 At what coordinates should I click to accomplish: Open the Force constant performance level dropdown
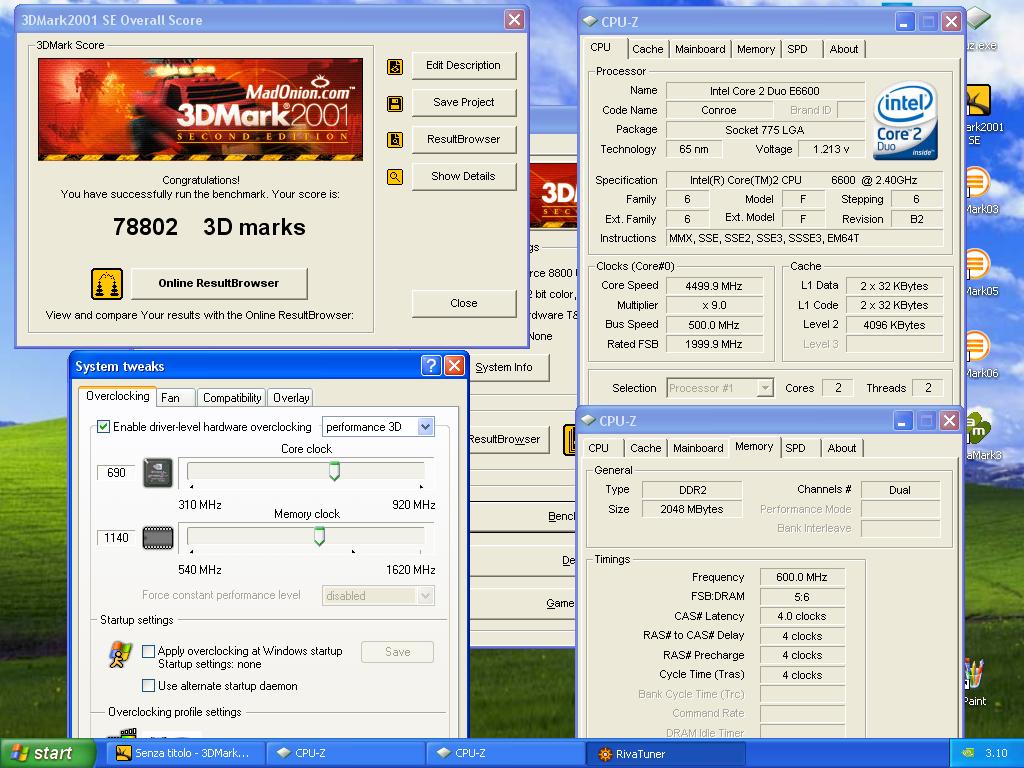425,596
